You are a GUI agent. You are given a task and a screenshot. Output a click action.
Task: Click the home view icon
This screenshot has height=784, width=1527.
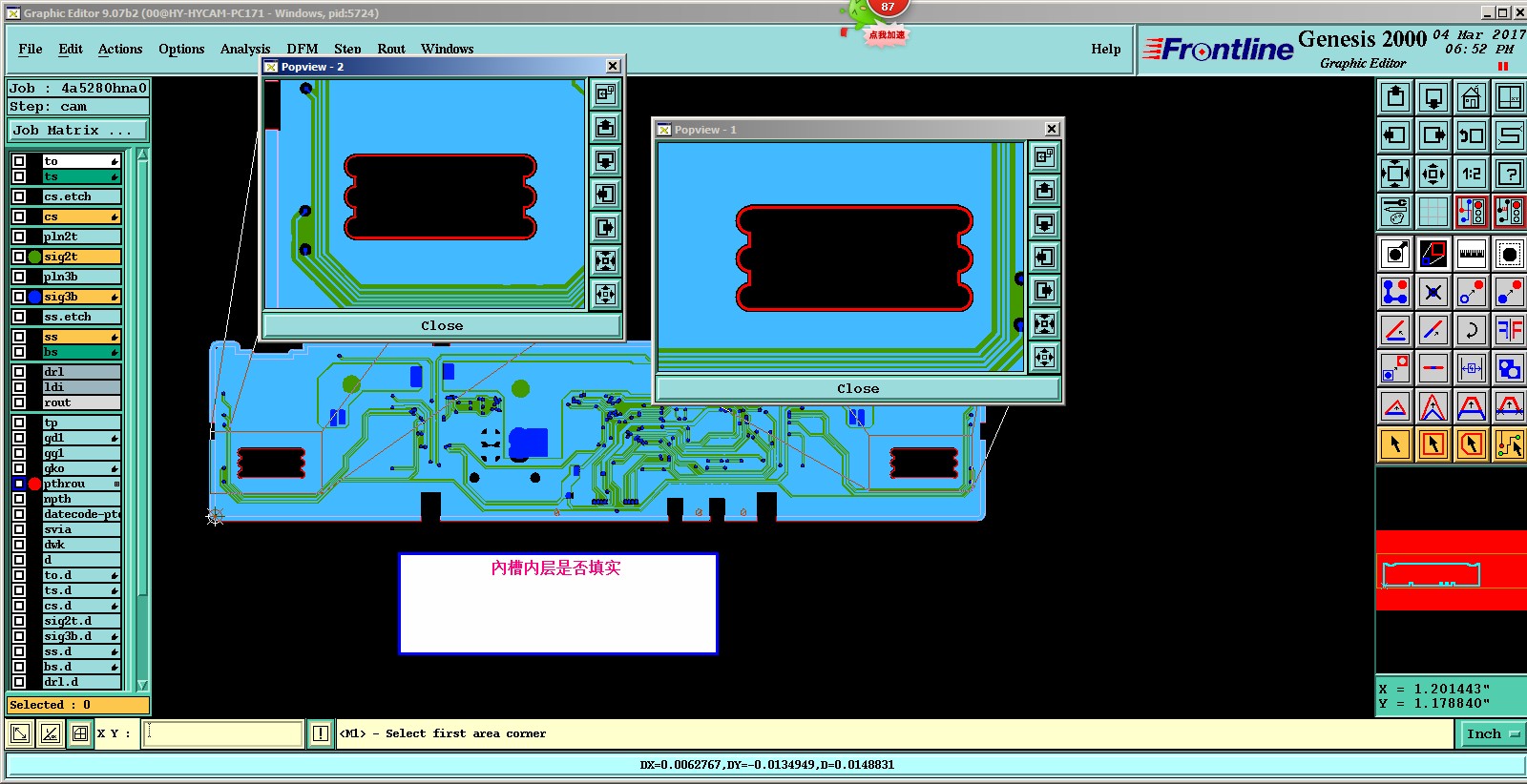[x=1472, y=97]
